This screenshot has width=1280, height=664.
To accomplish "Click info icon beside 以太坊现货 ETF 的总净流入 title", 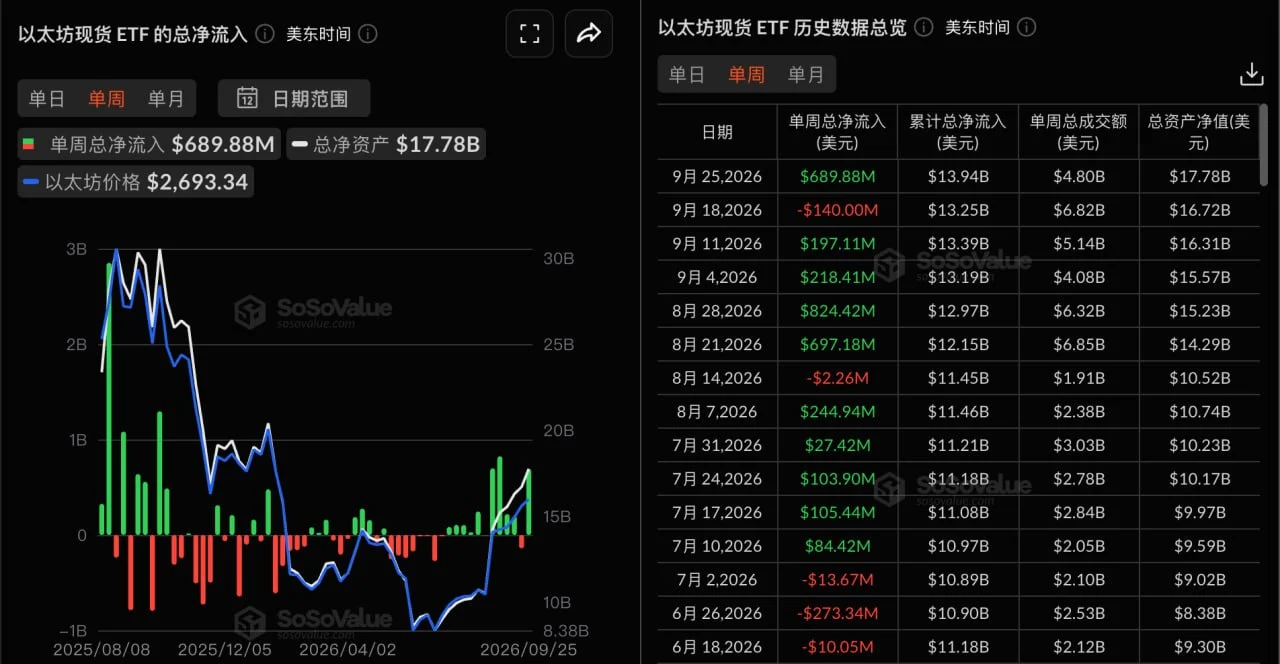I will (x=264, y=34).
